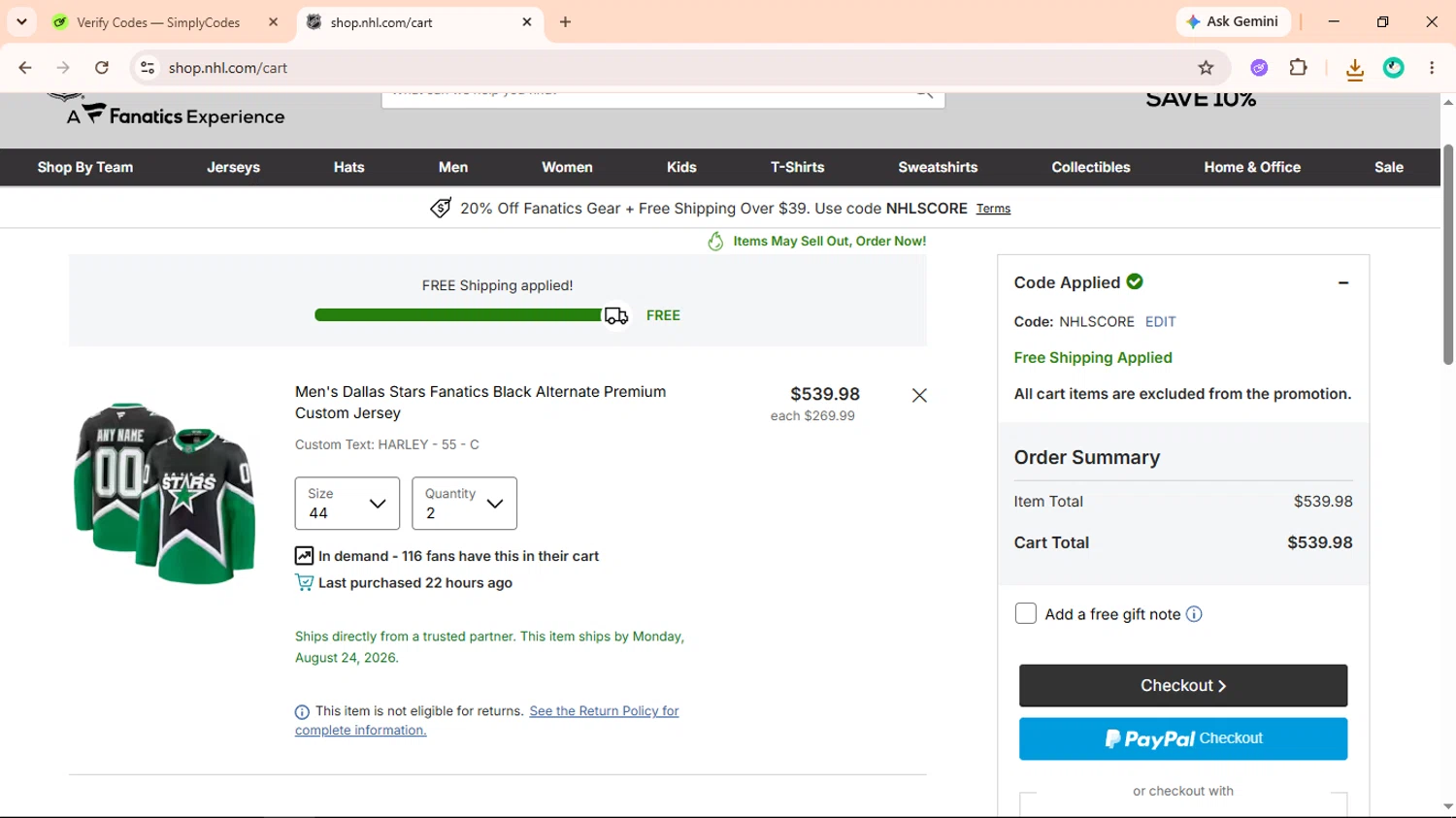This screenshot has height=818, width=1456.
Task: Click the green FREE label by shipping bar
Action: pyautogui.click(x=663, y=315)
